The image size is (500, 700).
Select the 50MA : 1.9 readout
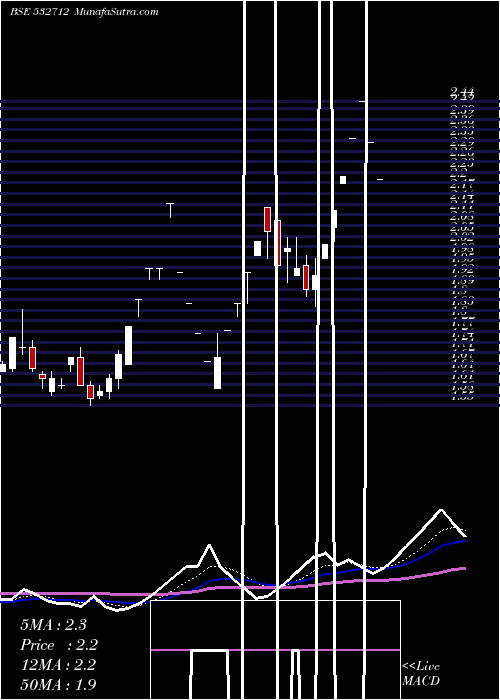tap(58, 684)
